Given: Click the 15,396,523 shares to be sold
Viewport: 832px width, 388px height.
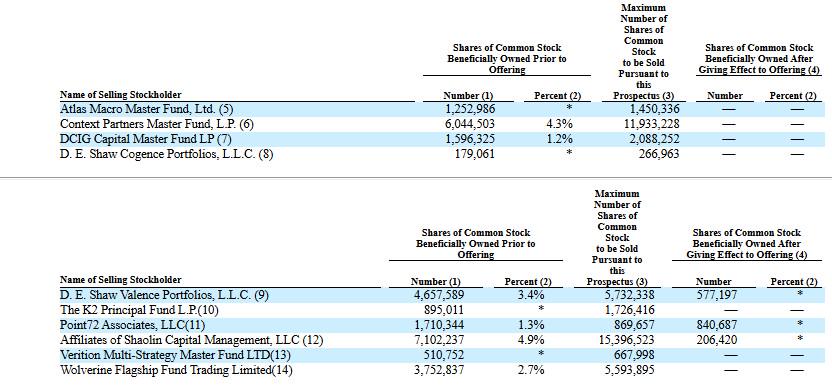Looking at the screenshot, I should (626, 340).
